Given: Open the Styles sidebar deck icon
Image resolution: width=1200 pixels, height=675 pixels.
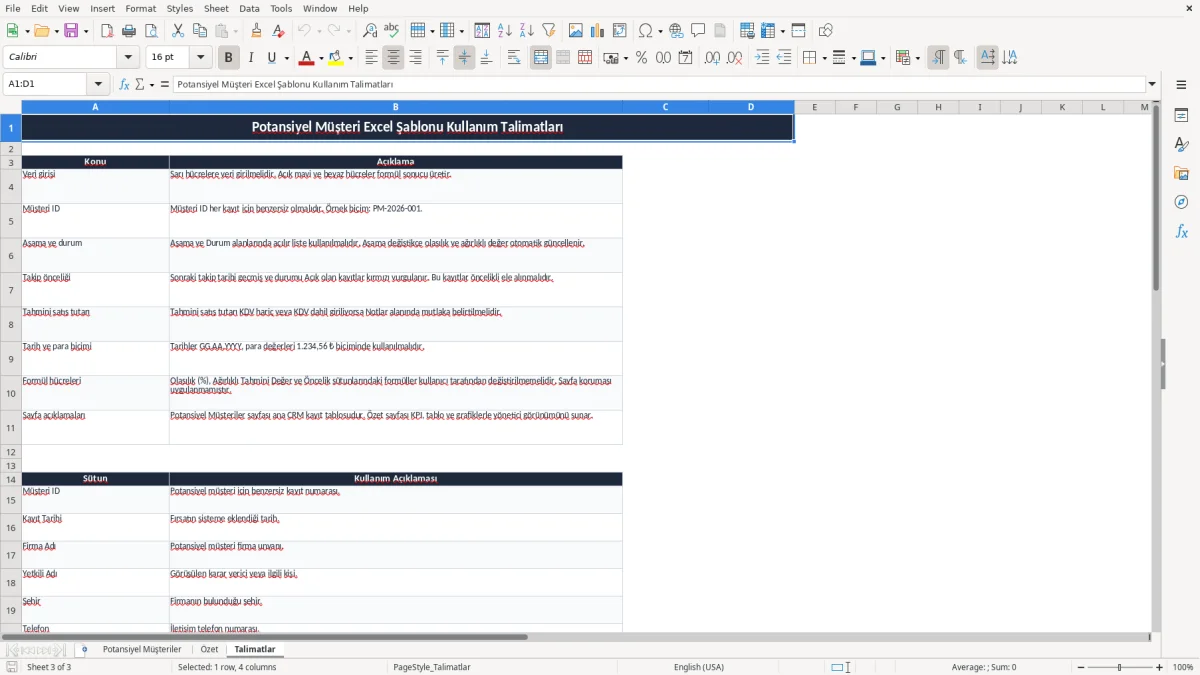Looking at the screenshot, I should (1181, 145).
